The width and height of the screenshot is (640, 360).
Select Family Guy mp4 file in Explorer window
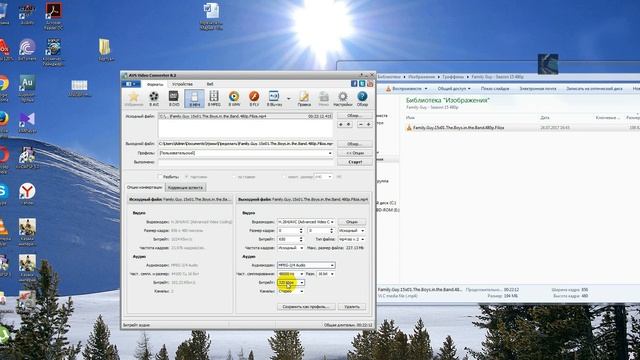point(458,128)
